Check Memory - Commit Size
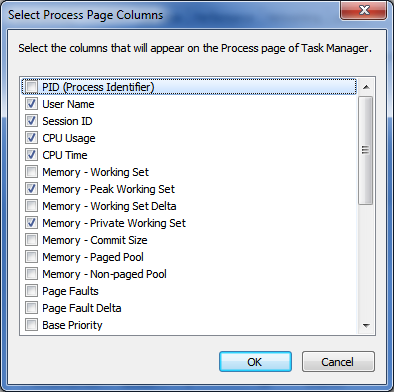 click(x=31, y=240)
